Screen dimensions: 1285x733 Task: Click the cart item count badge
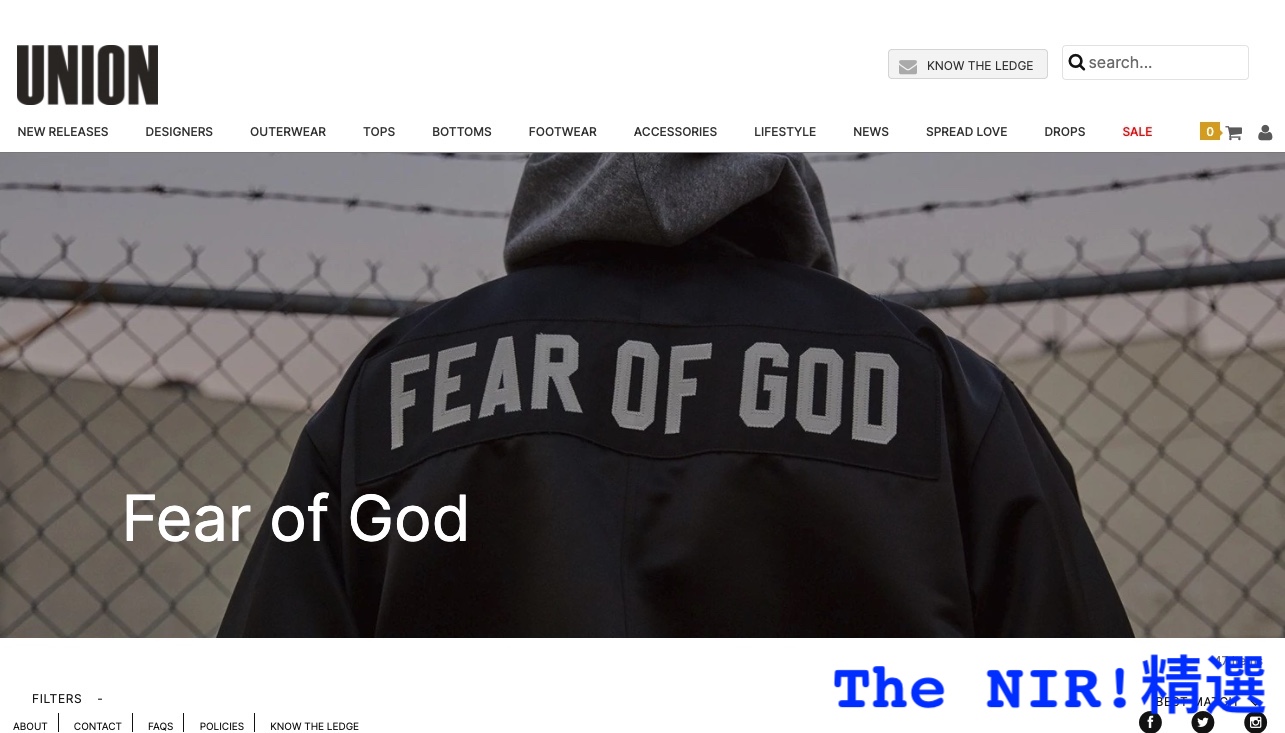(1210, 131)
